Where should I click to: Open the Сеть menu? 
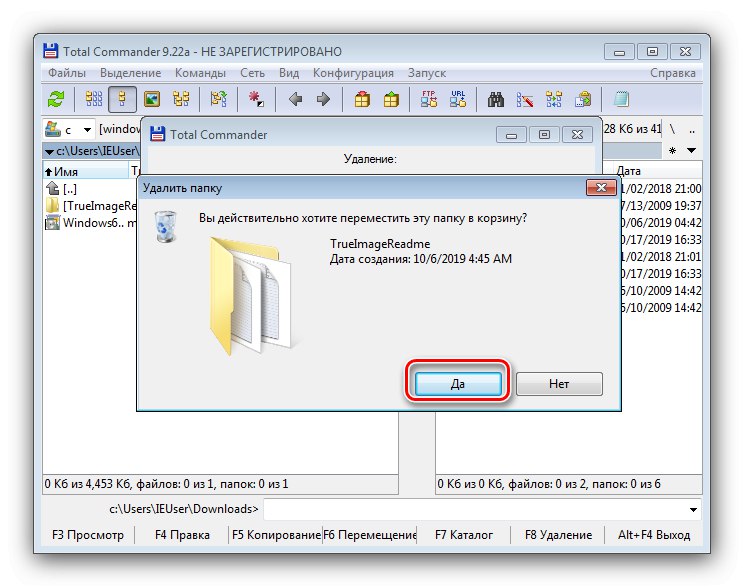(252, 73)
